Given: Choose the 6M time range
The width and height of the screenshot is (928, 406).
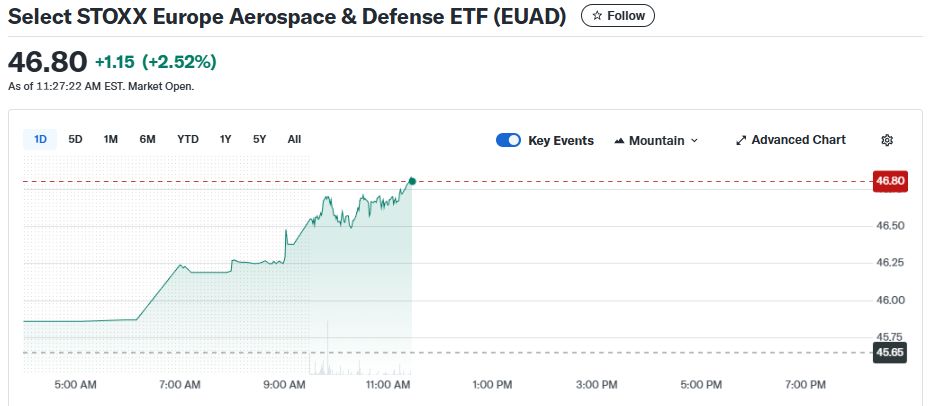Looking at the screenshot, I should 147,139.
